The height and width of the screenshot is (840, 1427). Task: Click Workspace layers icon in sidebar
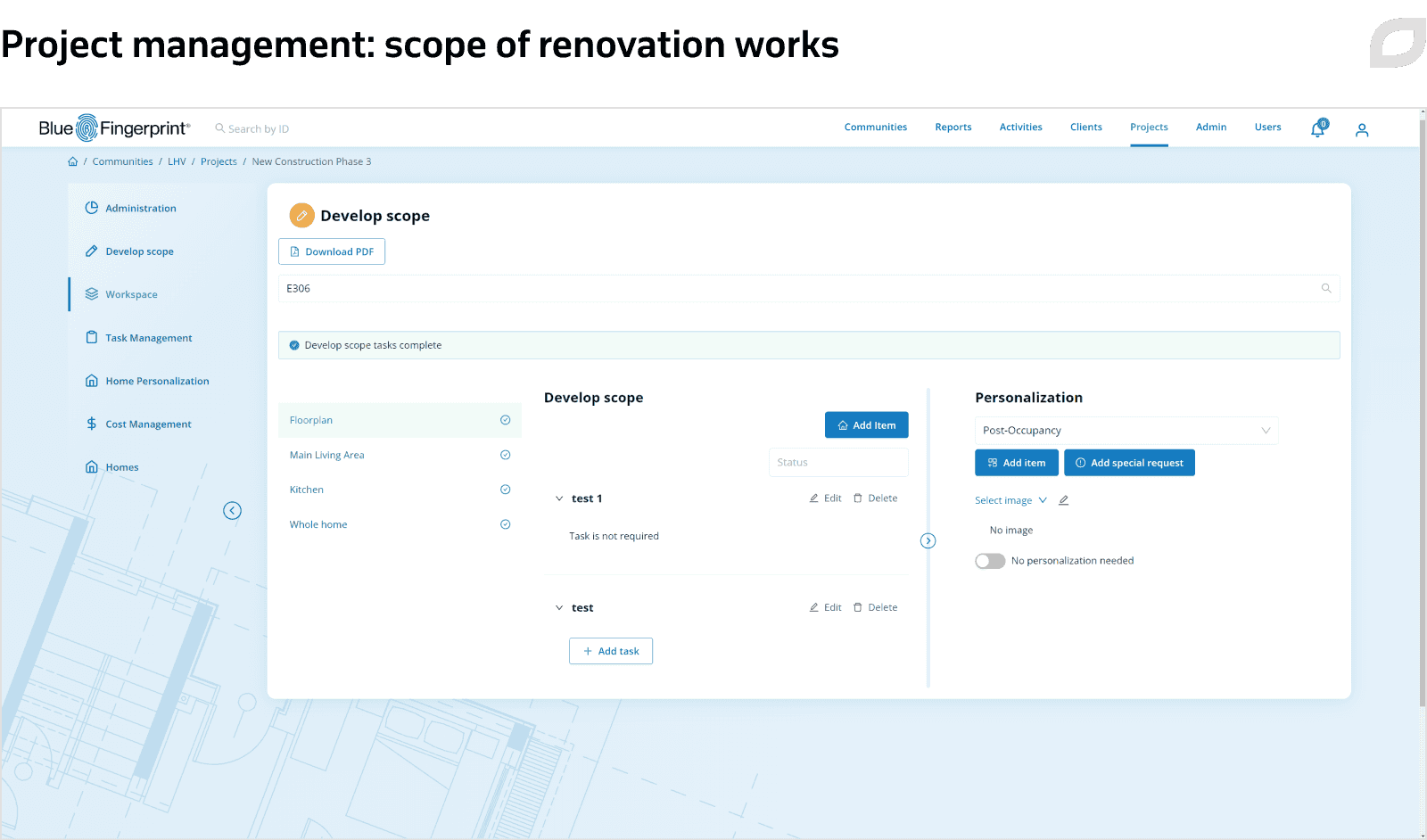(91, 294)
